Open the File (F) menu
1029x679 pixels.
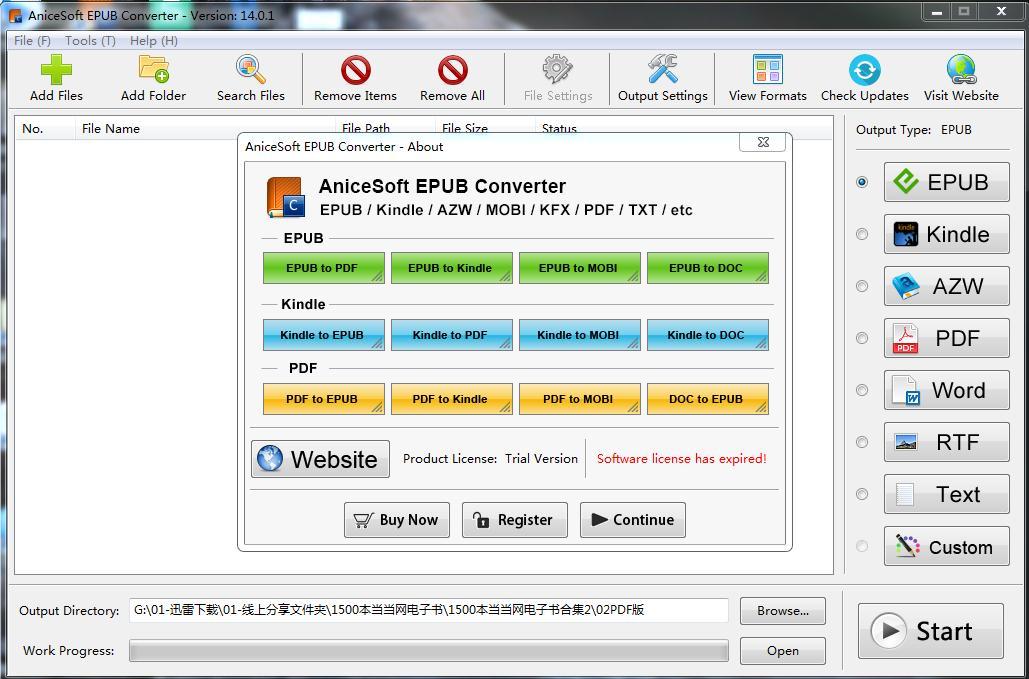tap(32, 41)
